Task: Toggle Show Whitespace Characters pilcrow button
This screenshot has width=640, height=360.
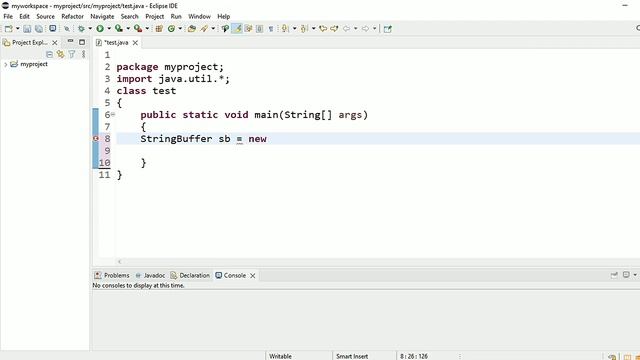Action: click(271, 29)
